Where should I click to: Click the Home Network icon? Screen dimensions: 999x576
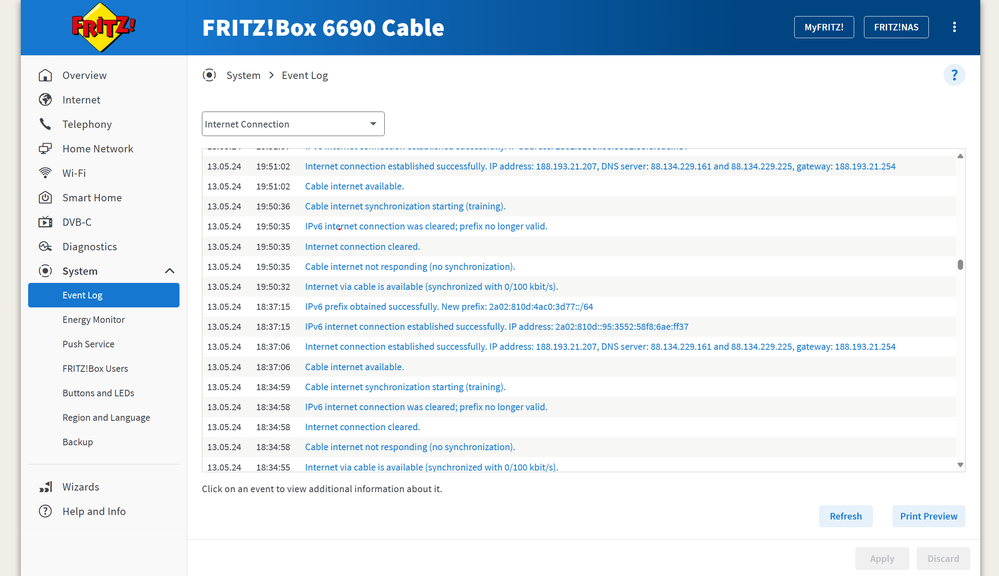(x=45, y=149)
